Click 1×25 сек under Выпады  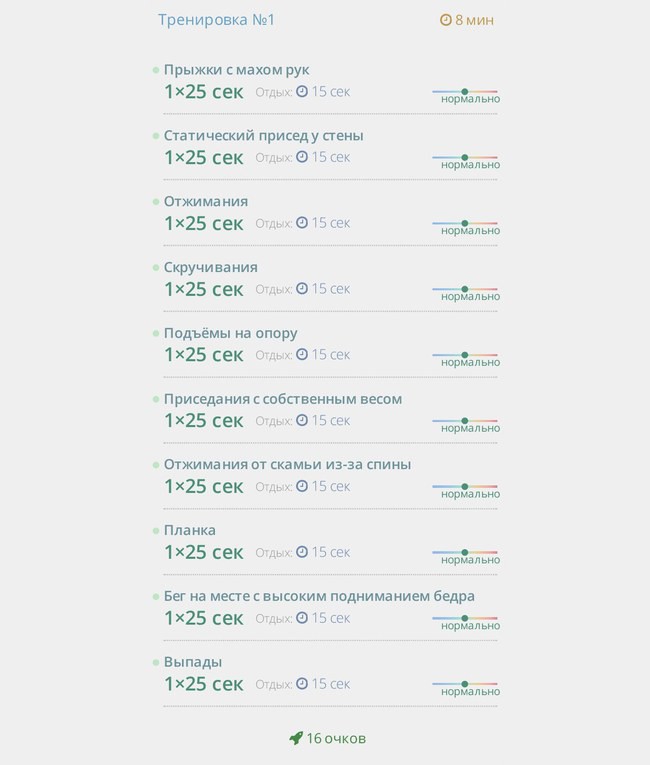[203, 684]
